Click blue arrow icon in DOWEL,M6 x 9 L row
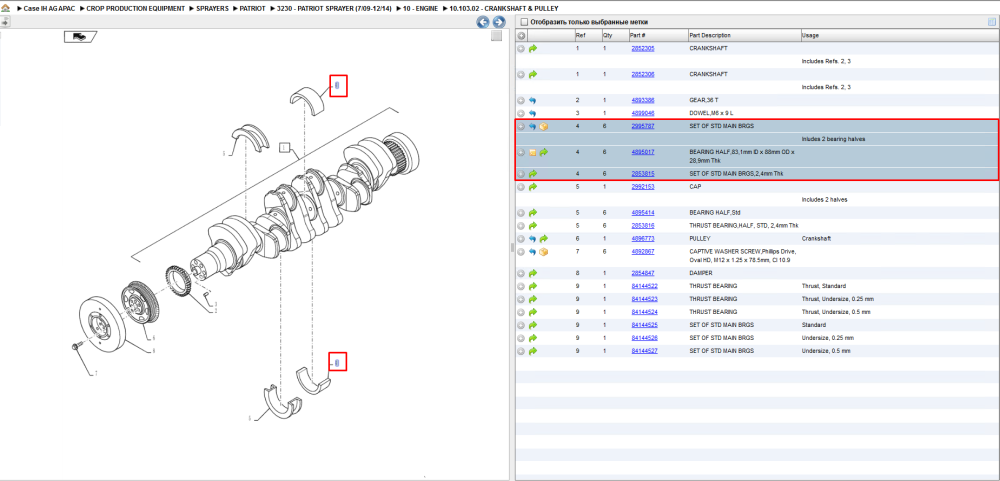 (x=533, y=113)
